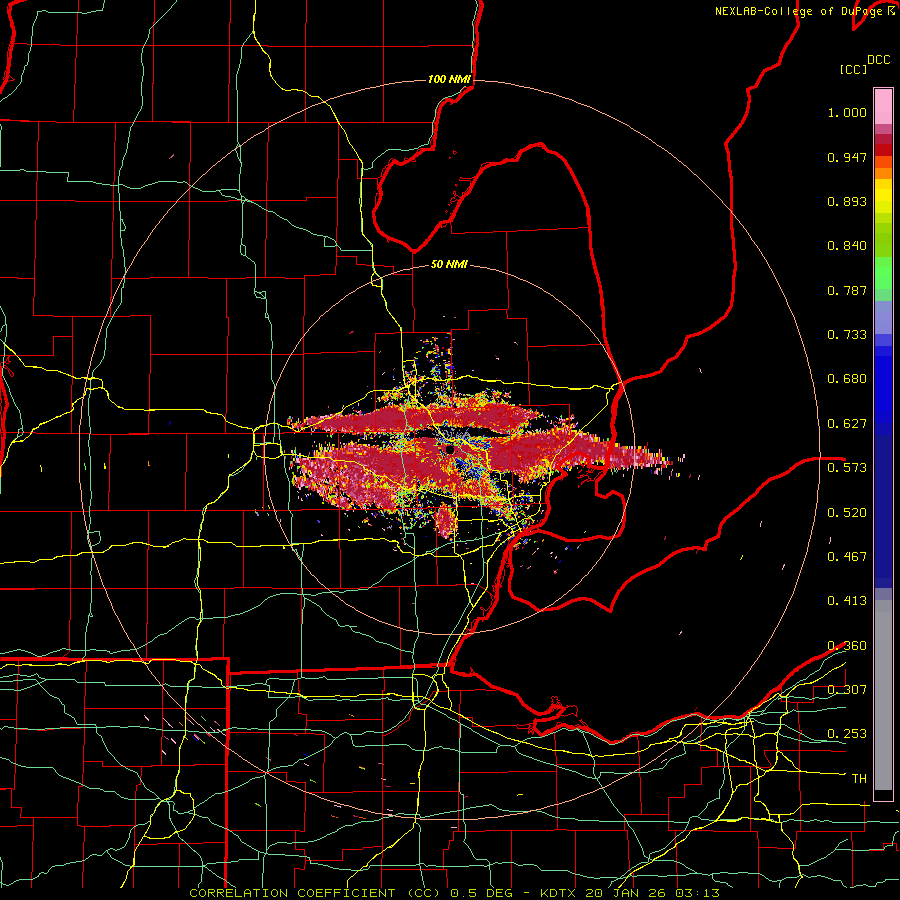Click the 1.000 value on color scale
900x900 pixels.
click(847, 112)
